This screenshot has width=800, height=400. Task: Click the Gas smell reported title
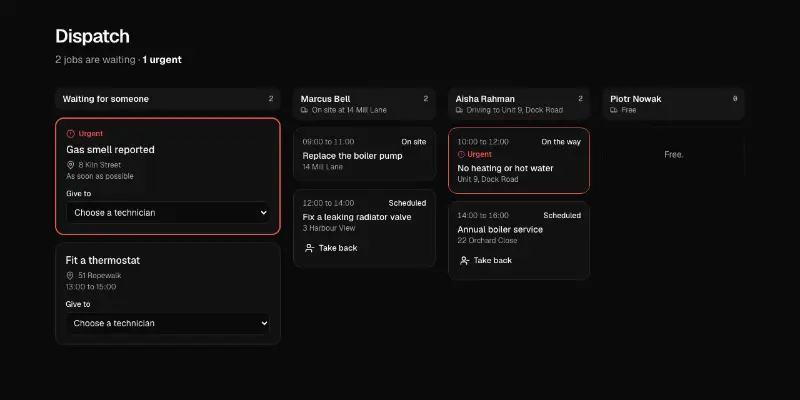(x=110, y=149)
